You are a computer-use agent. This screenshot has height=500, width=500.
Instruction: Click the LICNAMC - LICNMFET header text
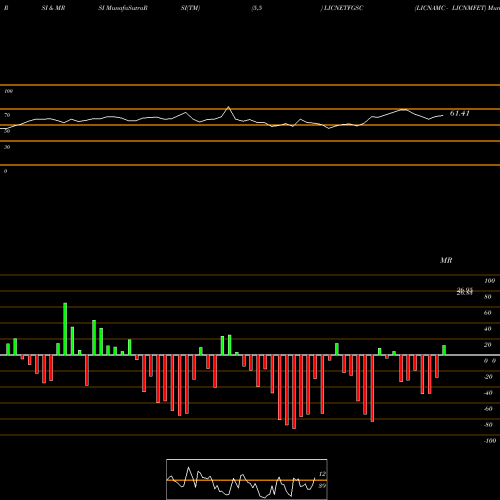click(x=450, y=8)
